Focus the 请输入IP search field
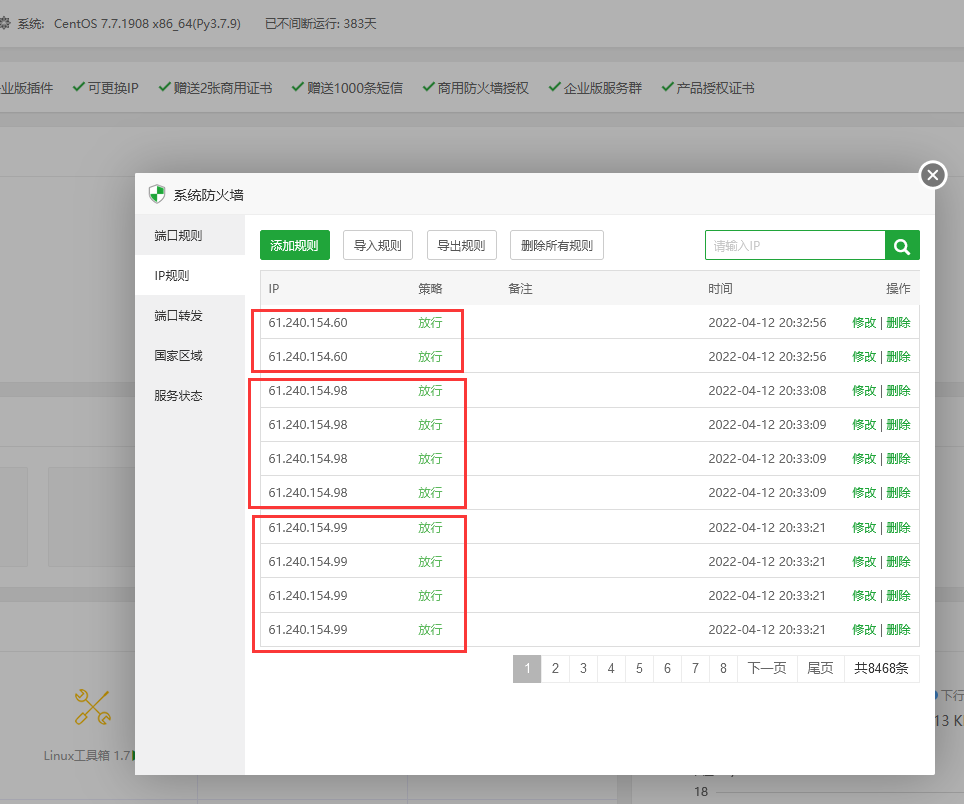 [795, 246]
